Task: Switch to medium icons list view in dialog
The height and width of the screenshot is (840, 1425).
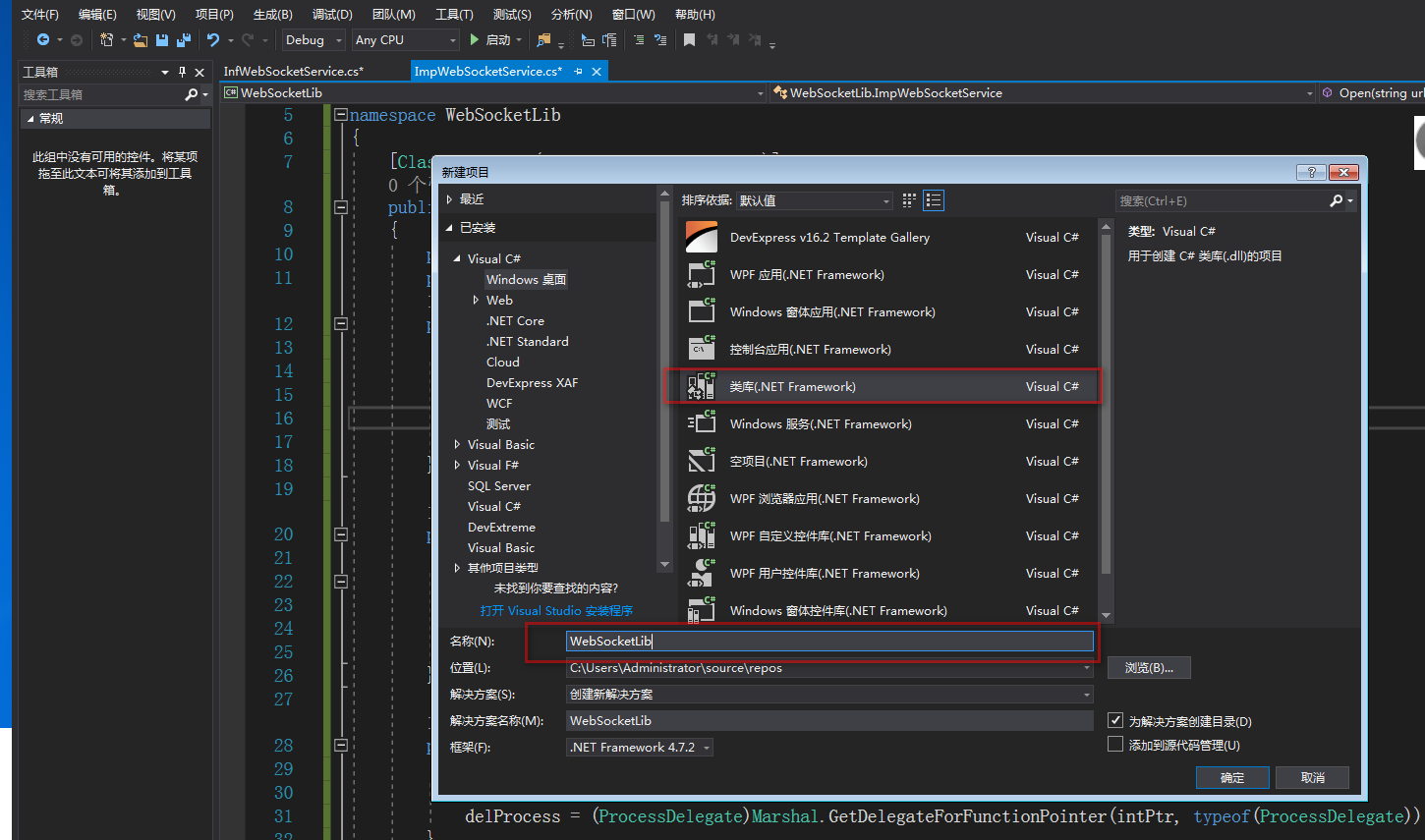Action: click(x=934, y=200)
